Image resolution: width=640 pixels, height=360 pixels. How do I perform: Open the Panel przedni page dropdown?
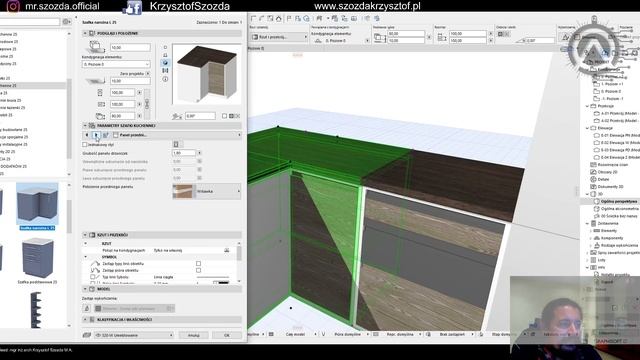pyautogui.click(x=176, y=135)
